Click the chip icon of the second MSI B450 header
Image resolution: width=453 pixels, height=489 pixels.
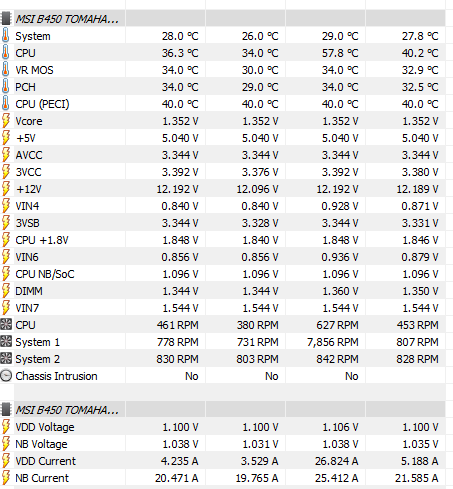pos(6,409)
